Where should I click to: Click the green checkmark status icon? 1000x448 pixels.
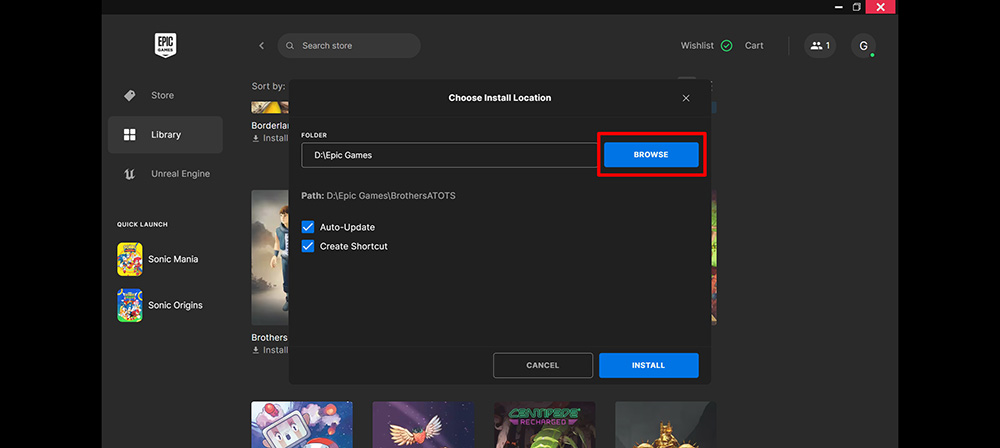tap(726, 45)
